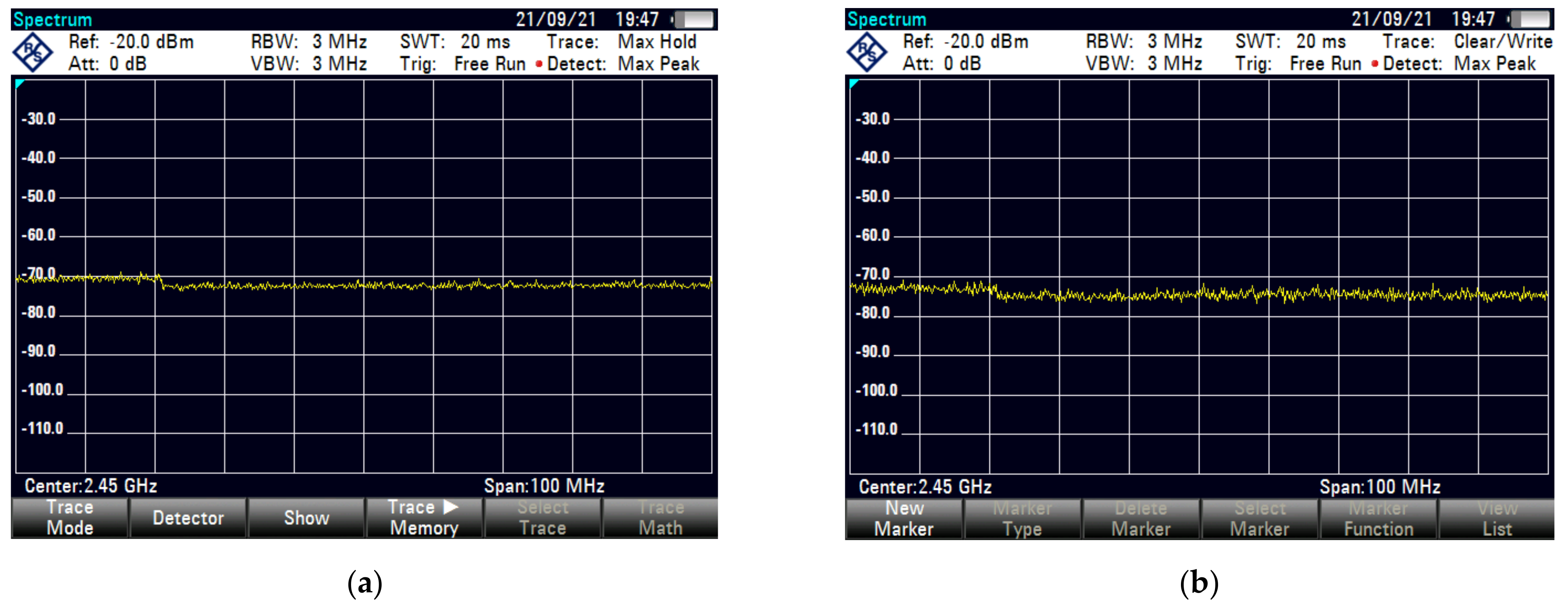The image size is (1568, 608).
Task: Click the Center: 2.45 GHz field in left panel
Action: pos(91,485)
